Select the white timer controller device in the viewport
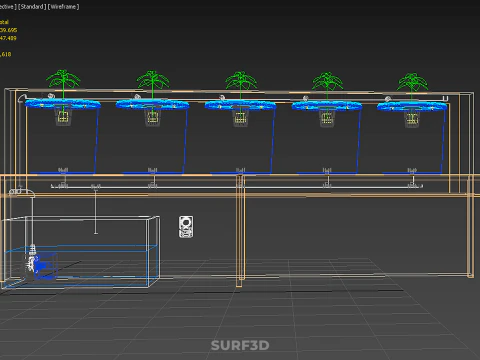This screenshot has height=360, width=480. click(186, 227)
